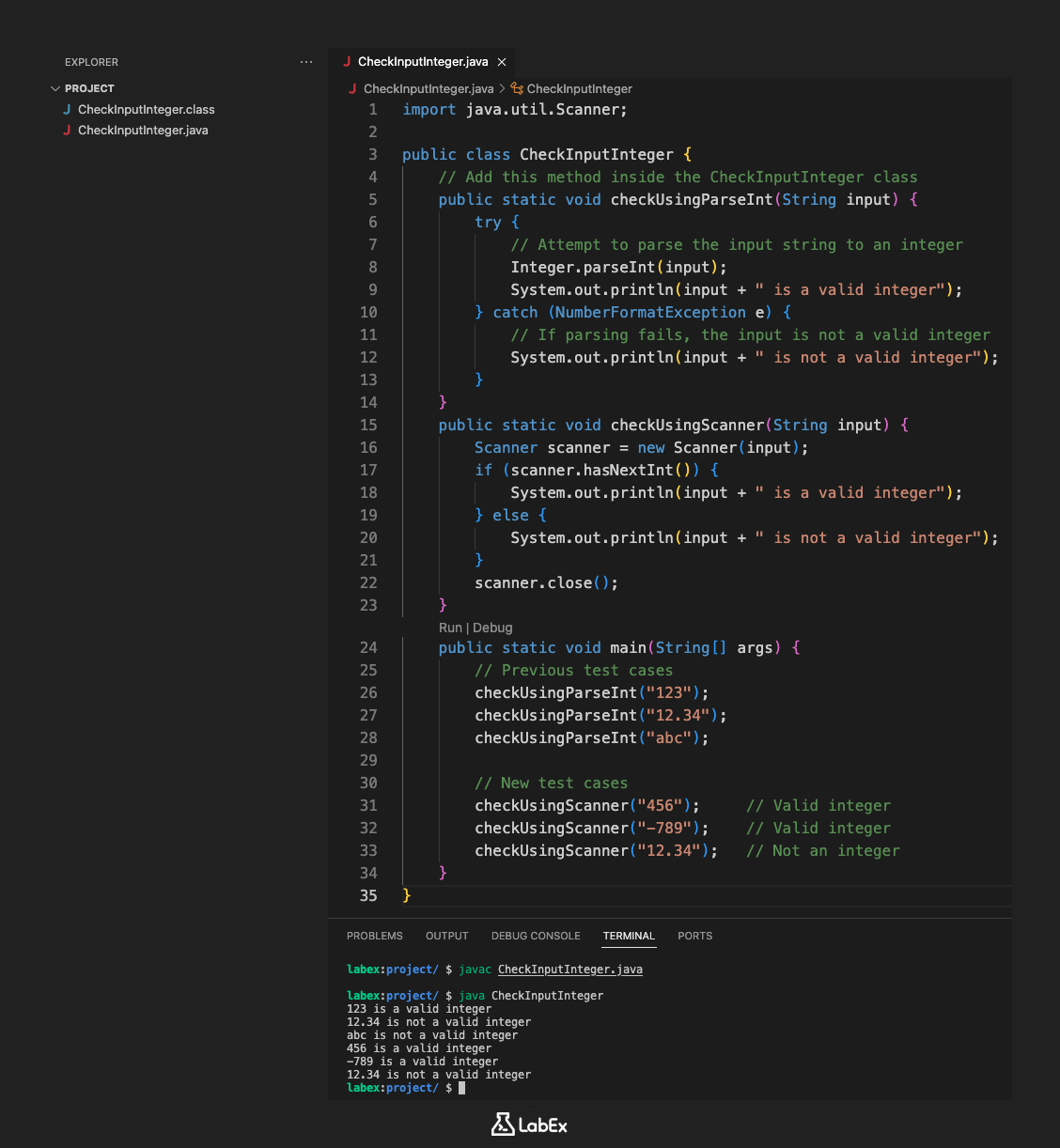Viewport: 1060px width, 1148px height.
Task: Select the TERMINAL panel tab
Action: point(629,936)
